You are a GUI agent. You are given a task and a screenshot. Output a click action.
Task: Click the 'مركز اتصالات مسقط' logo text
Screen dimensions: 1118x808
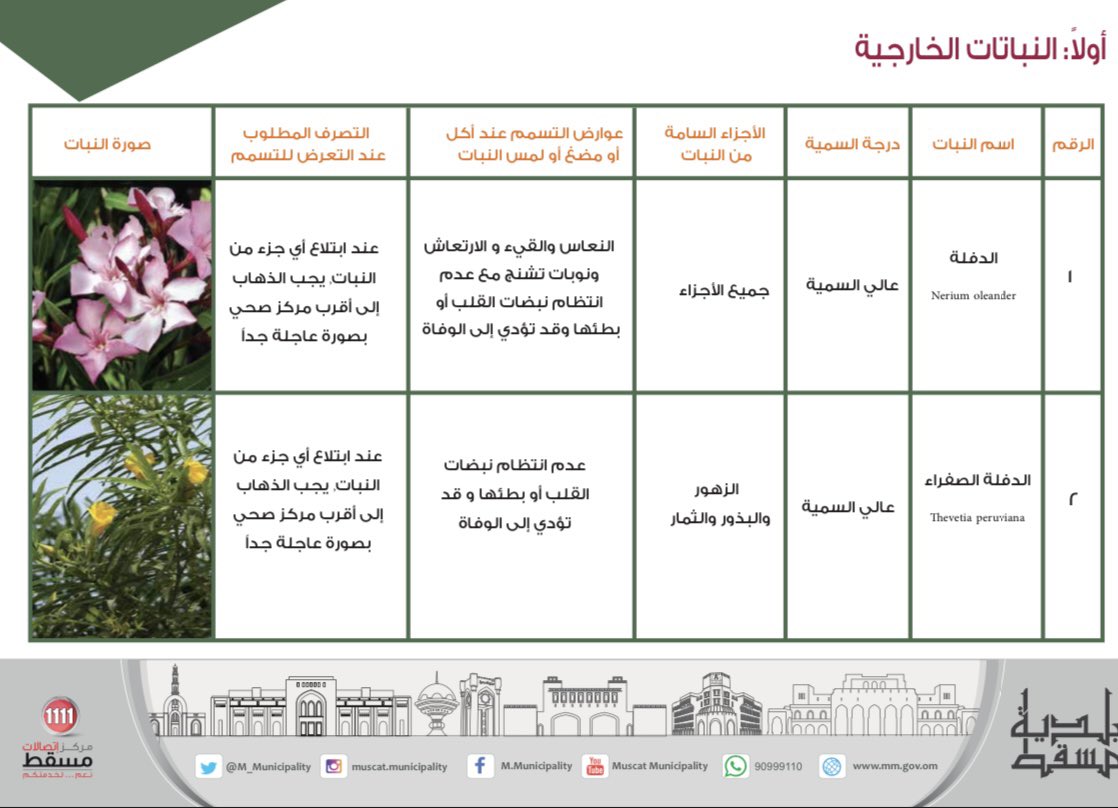point(57,759)
